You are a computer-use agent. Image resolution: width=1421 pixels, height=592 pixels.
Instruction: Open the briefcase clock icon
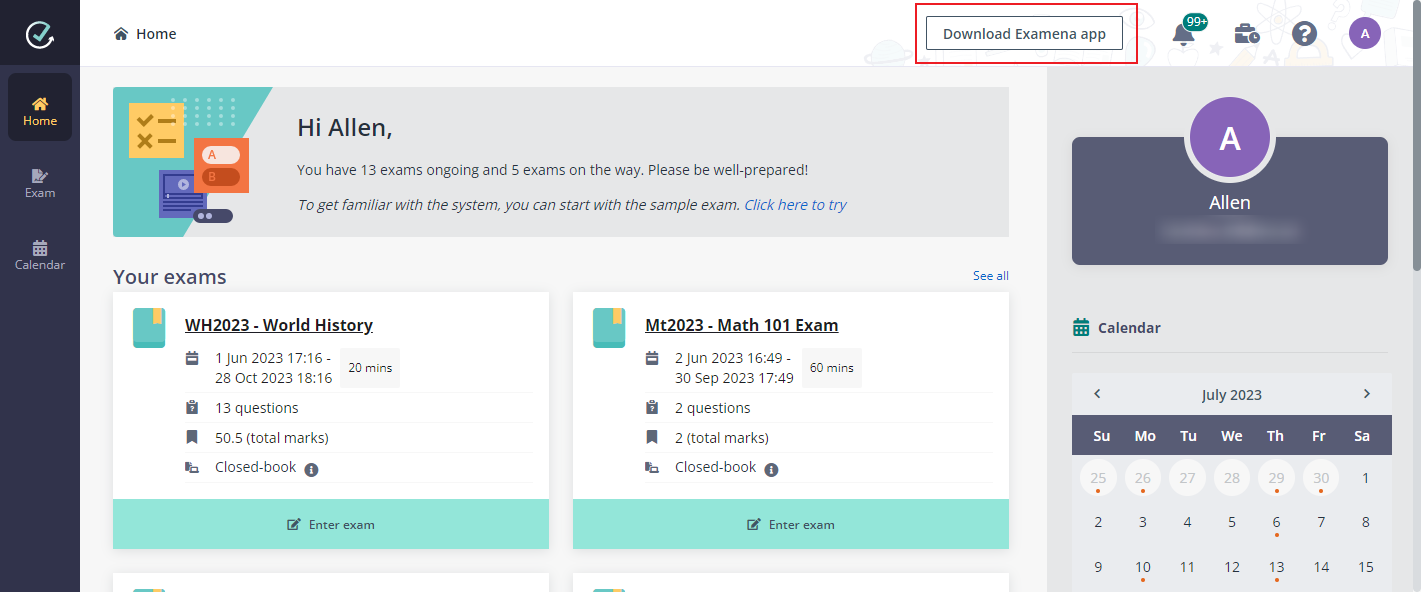pos(1246,34)
